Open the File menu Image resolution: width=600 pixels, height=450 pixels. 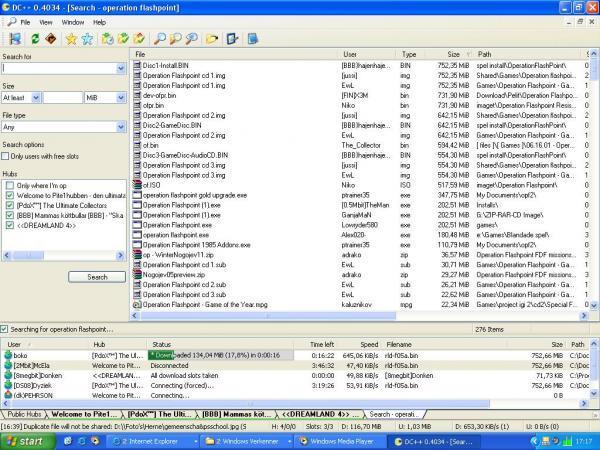click(x=25, y=22)
